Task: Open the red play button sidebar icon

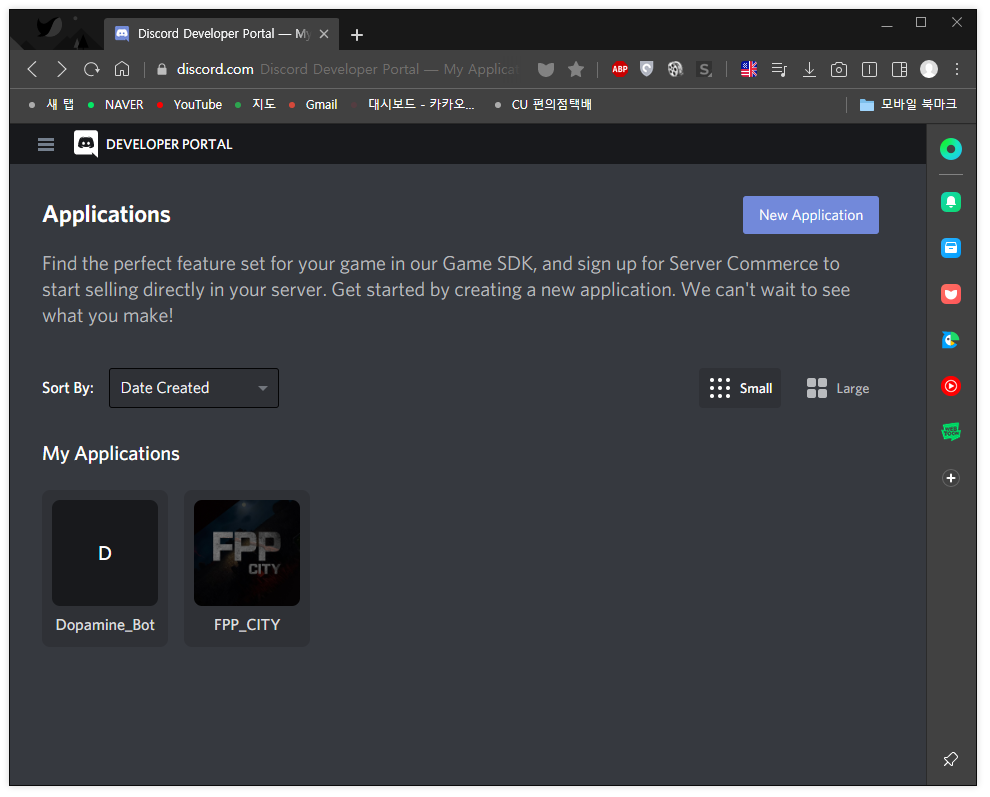Action: point(951,386)
